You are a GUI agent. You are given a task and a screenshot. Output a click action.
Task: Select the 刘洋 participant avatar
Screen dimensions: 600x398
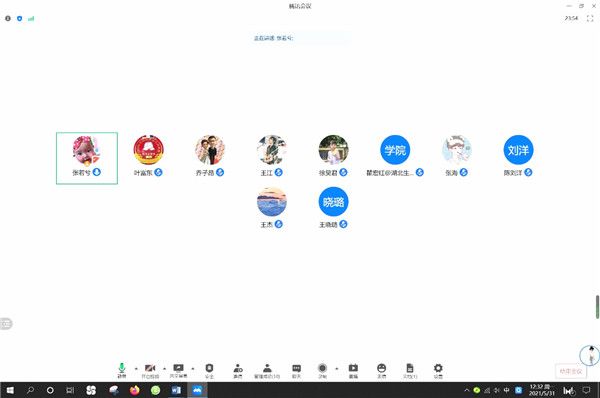coord(518,150)
